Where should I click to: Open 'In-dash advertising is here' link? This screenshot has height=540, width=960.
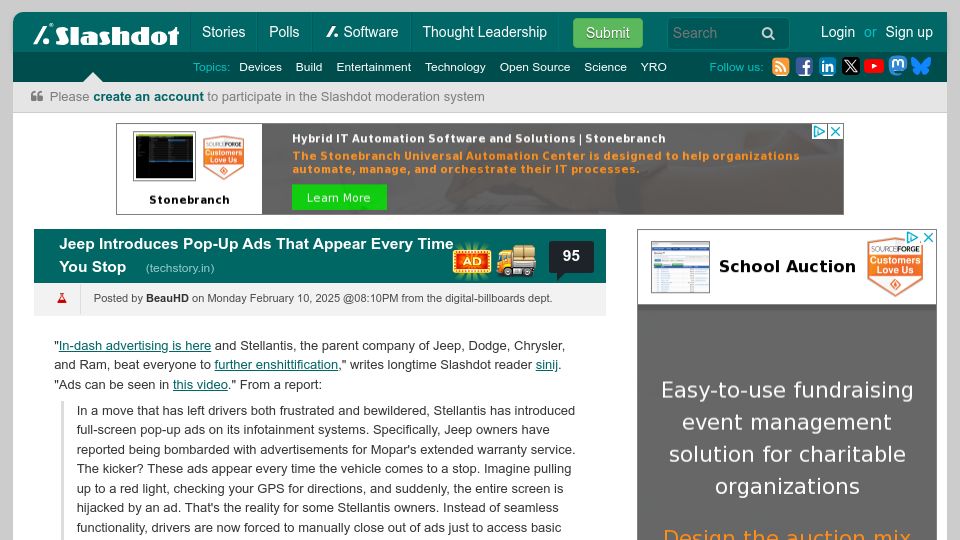click(135, 346)
